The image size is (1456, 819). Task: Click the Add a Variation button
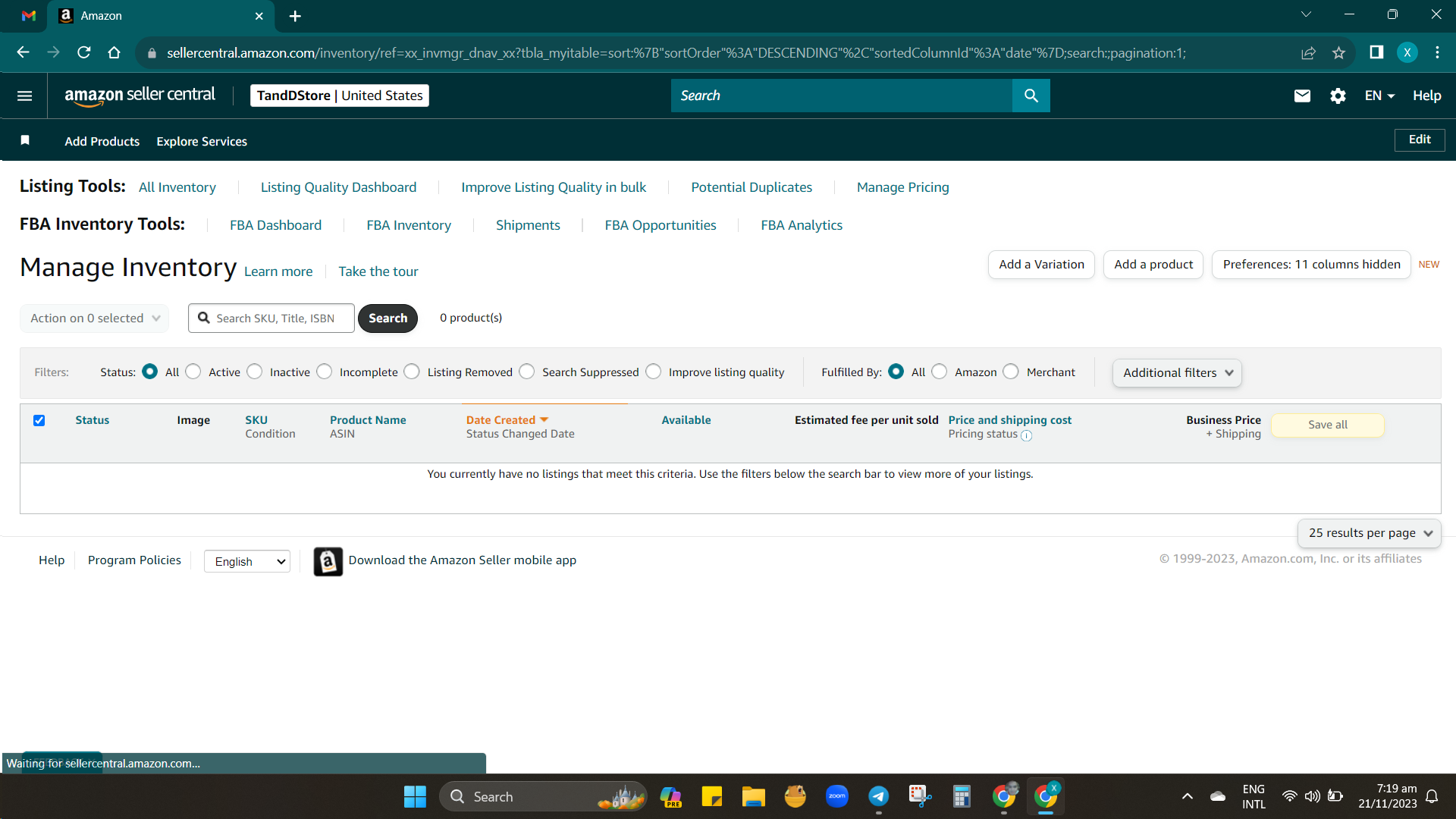click(x=1041, y=265)
